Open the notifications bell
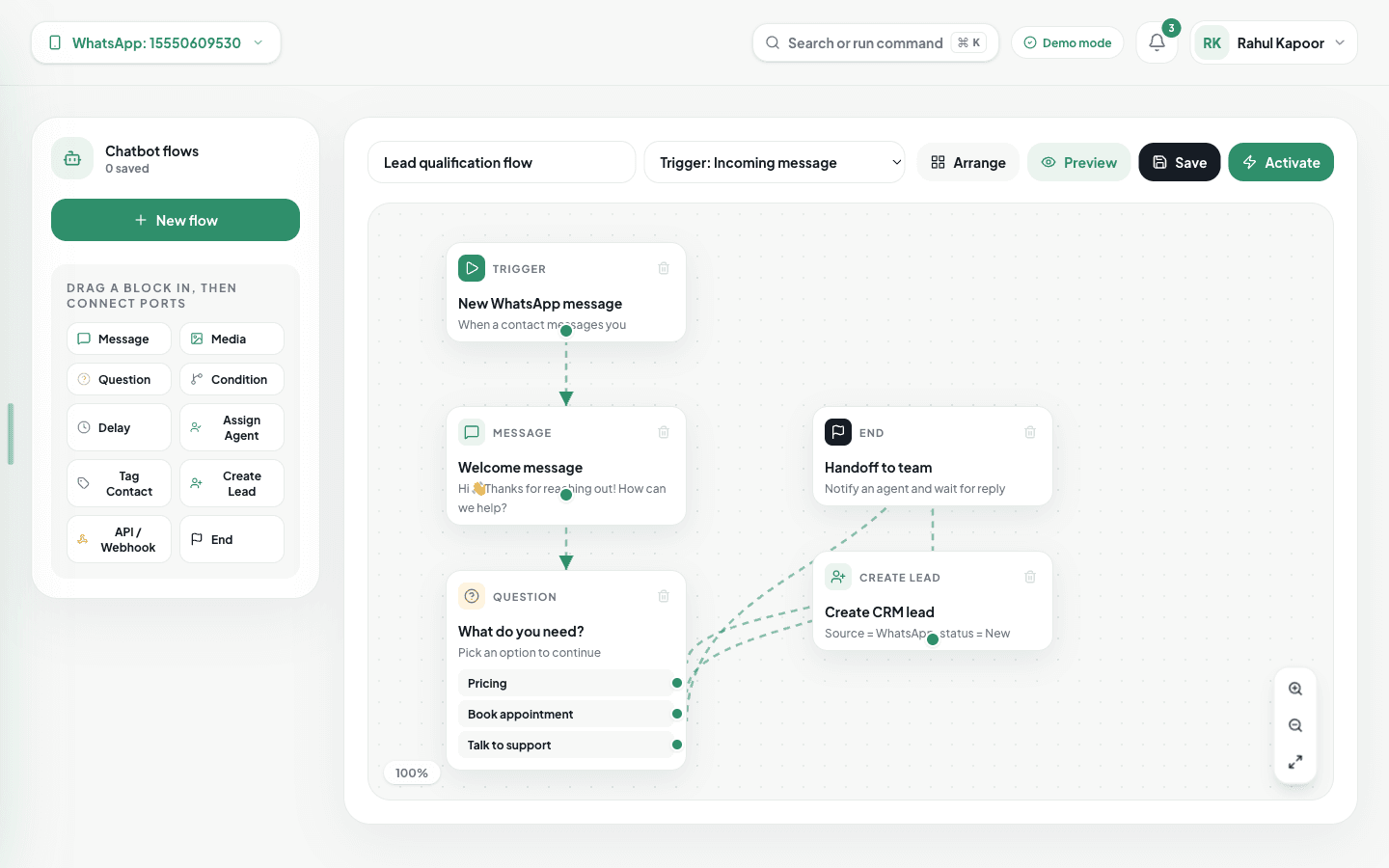Screen dimensions: 1389x868 1157,42
